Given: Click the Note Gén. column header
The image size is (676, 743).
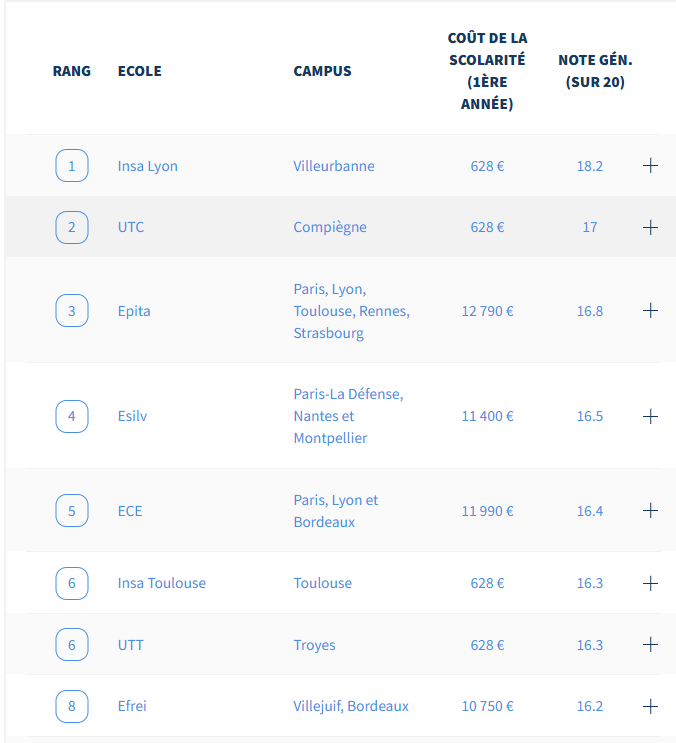Looking at the screenshot, I should (x=595, y=71).
